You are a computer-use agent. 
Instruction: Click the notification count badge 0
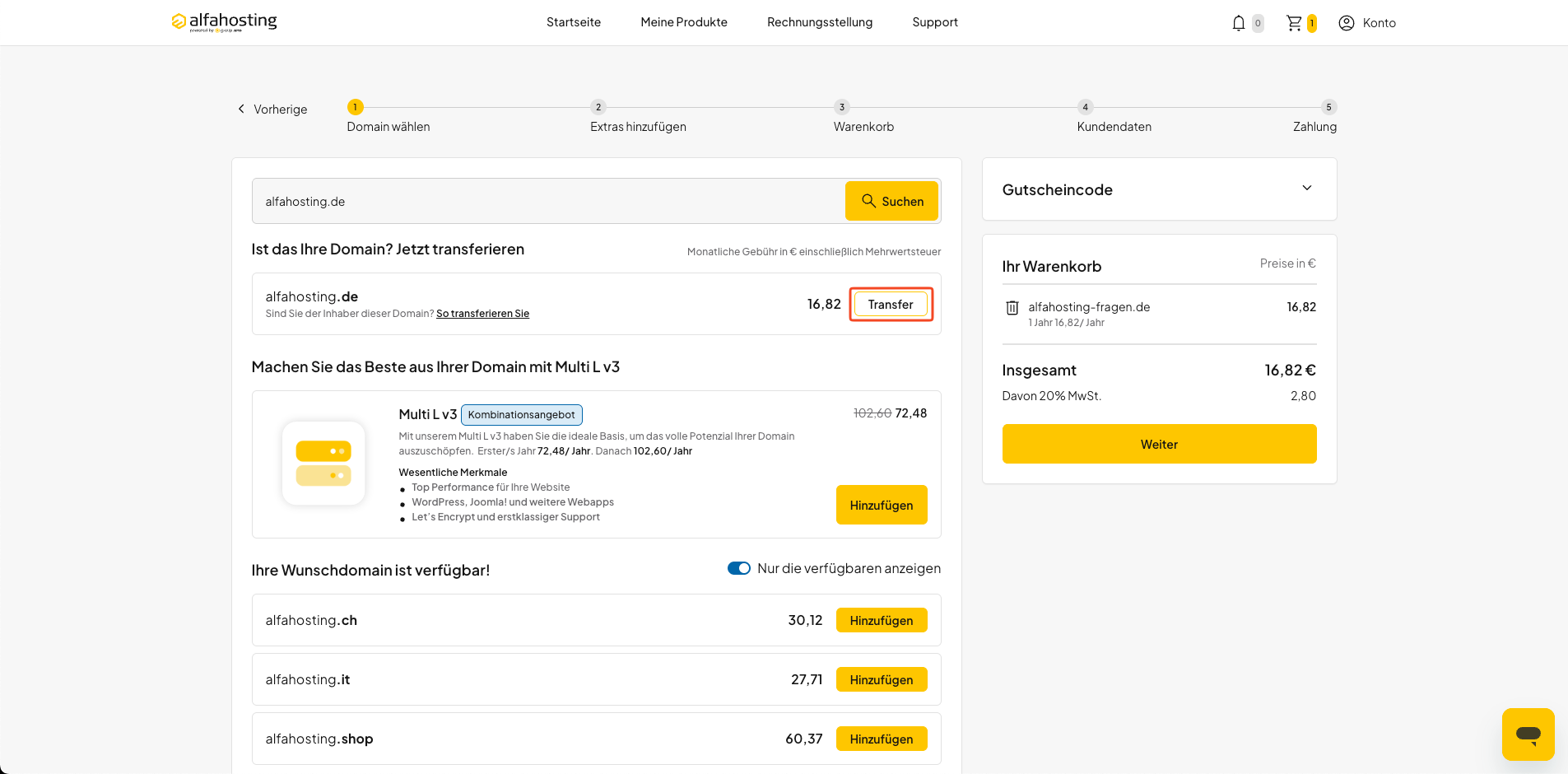1258,23
